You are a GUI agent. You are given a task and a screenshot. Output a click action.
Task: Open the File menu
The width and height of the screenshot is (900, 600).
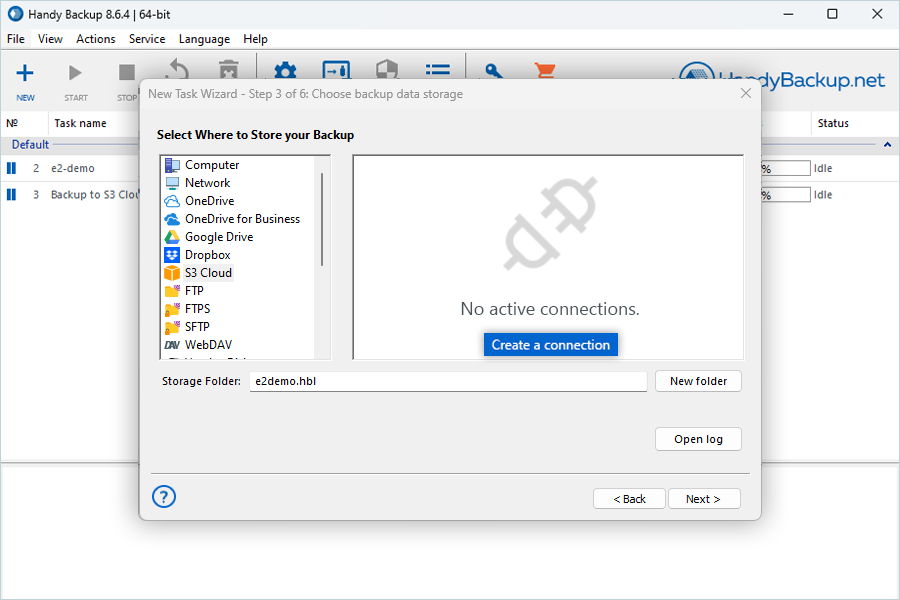point(15,39)
